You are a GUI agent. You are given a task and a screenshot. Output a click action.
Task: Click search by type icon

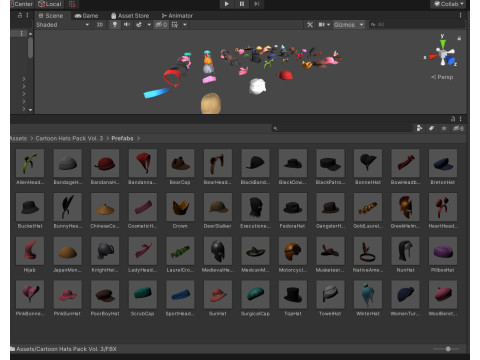pyautogui.click(x=419, y=128)
